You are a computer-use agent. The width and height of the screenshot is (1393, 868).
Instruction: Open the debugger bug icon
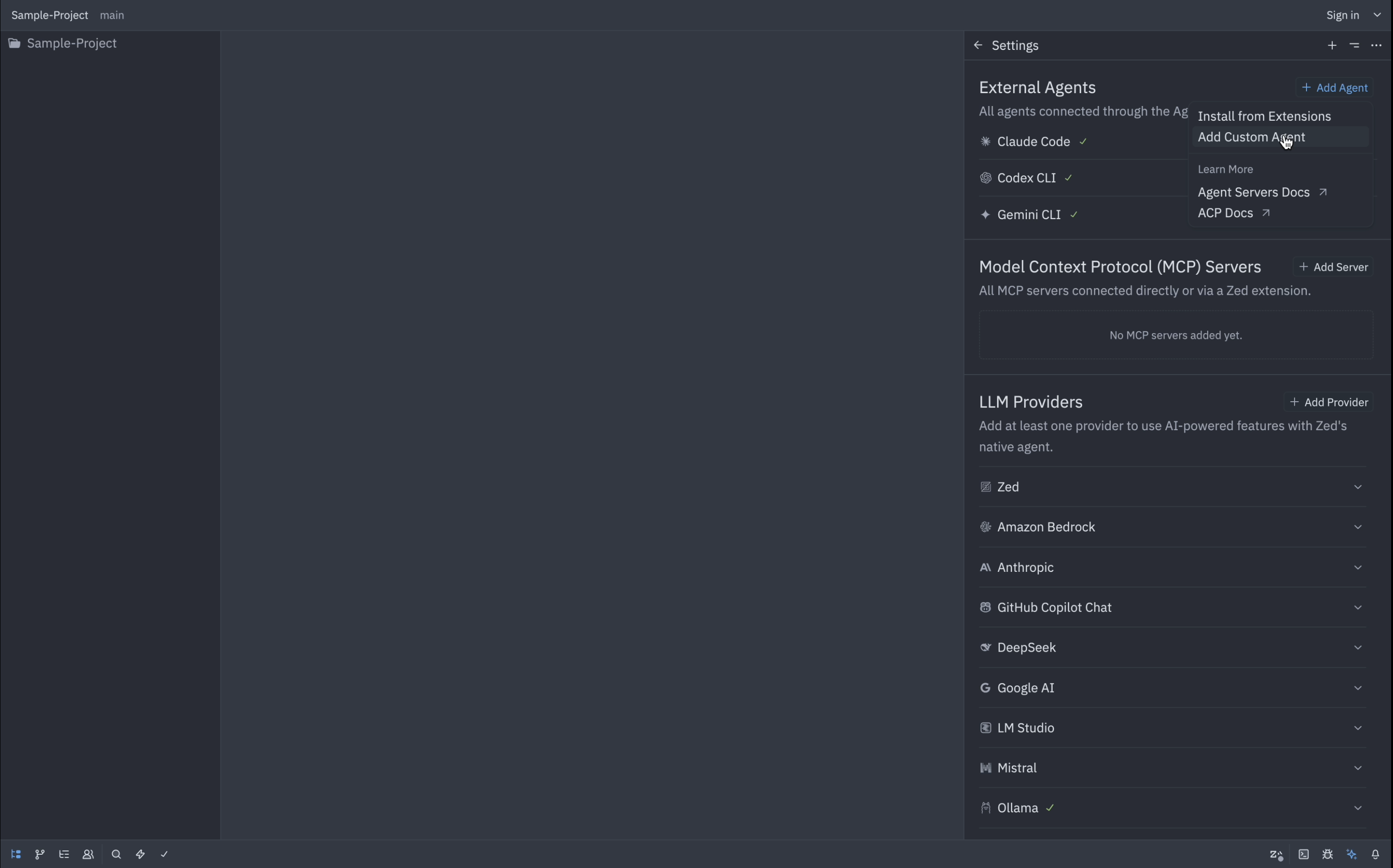coord(1328,855)
